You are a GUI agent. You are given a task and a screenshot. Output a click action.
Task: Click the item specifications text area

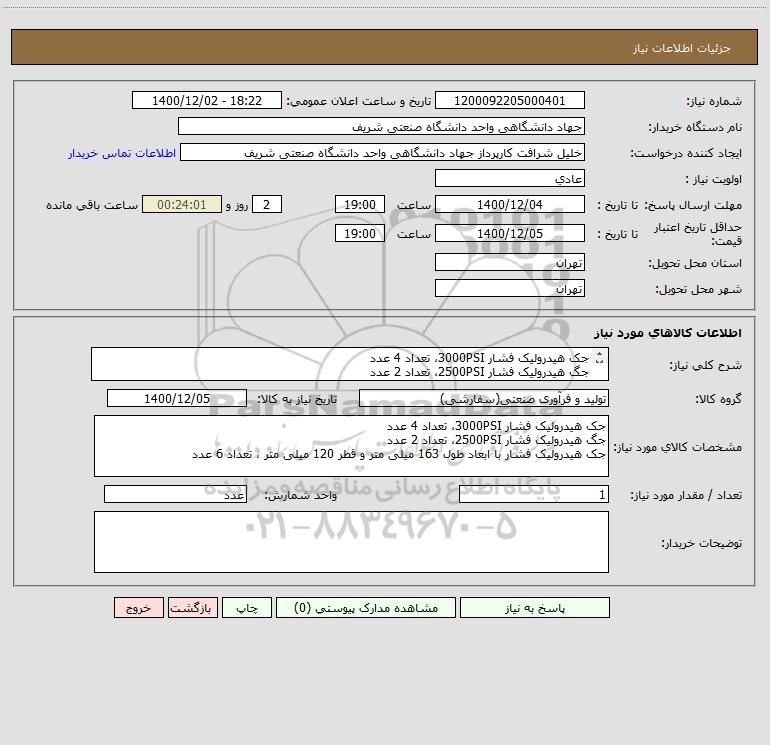[x=351, y=446]
